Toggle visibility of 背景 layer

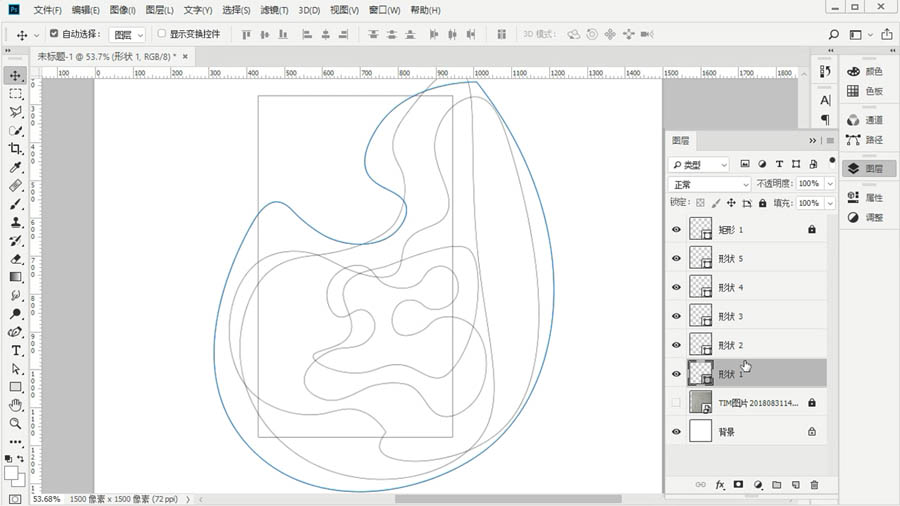point(676,432)
